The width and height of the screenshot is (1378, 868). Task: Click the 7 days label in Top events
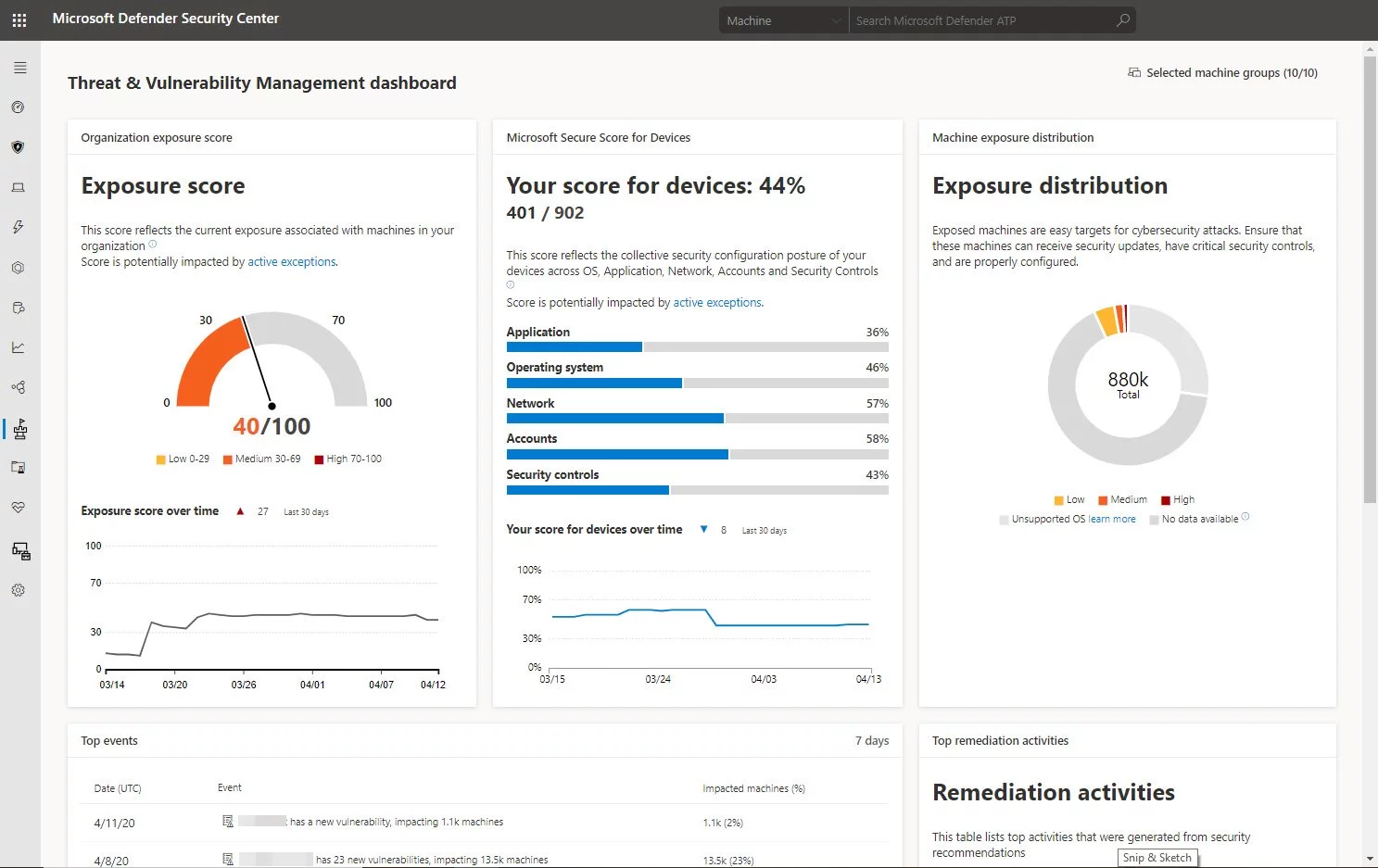872,741
